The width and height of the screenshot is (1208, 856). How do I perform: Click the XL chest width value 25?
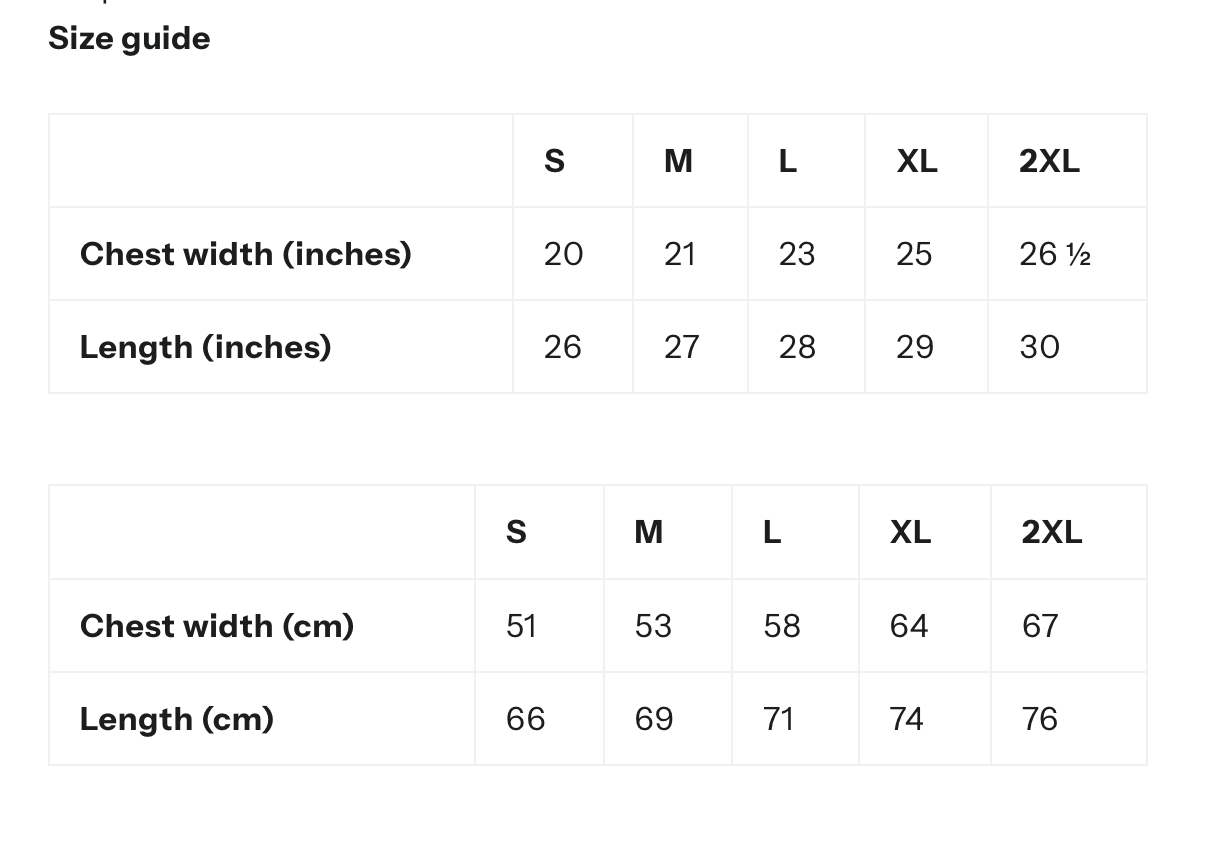[914, 254]
